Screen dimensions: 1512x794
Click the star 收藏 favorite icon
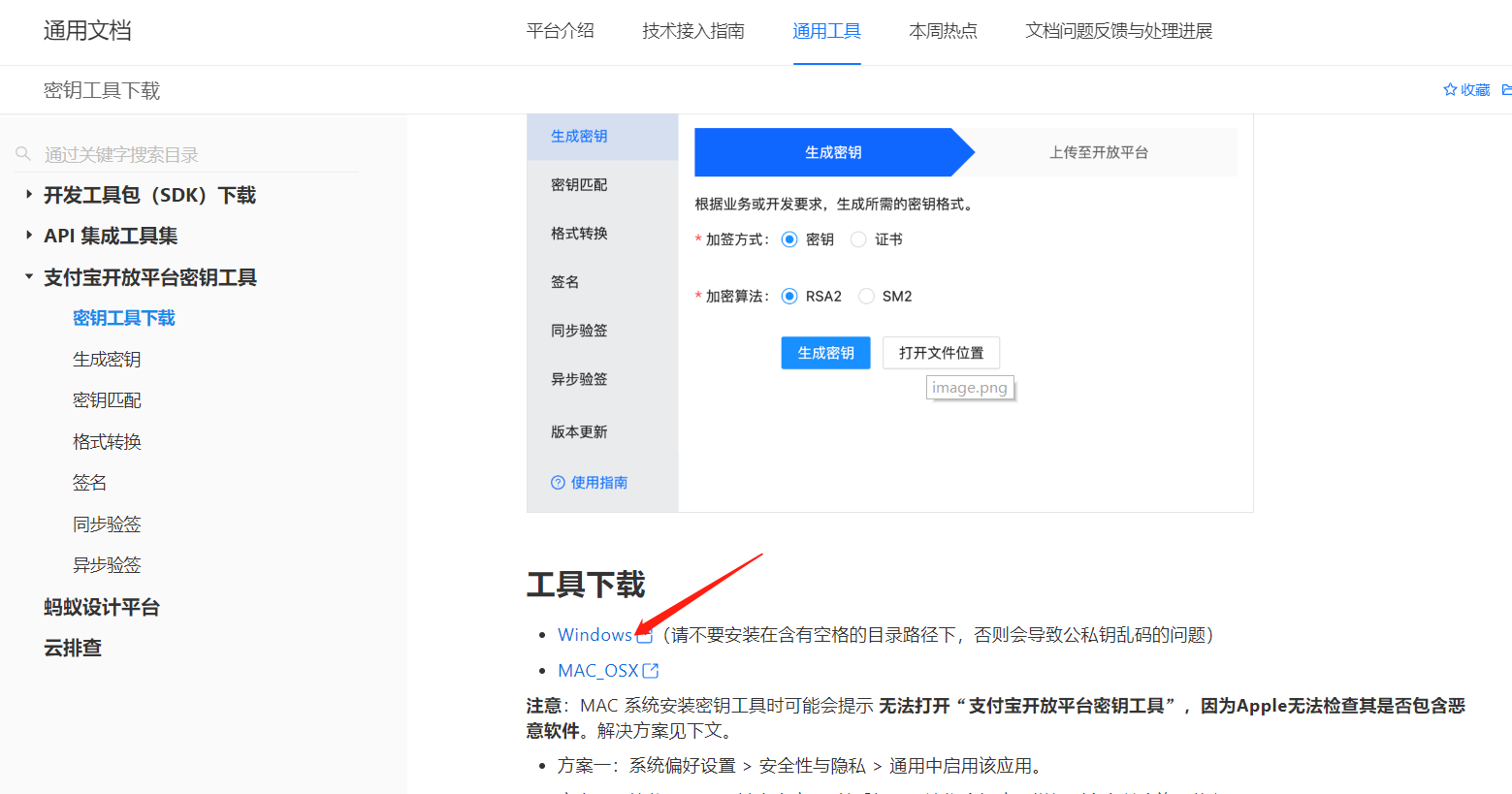1450,89
